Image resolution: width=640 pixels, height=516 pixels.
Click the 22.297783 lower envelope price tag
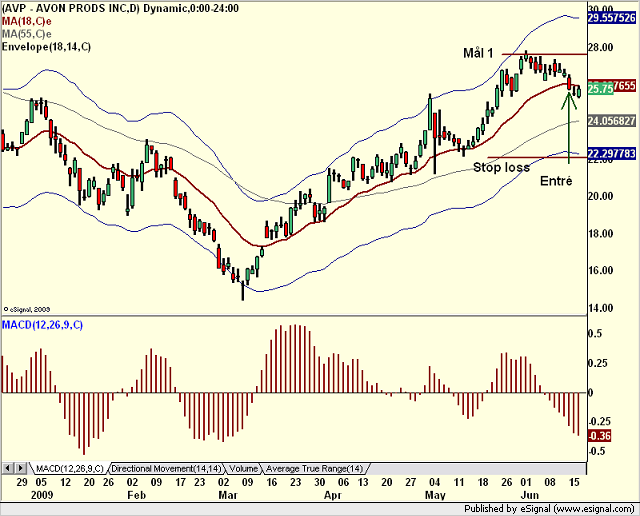click(612, 153)
